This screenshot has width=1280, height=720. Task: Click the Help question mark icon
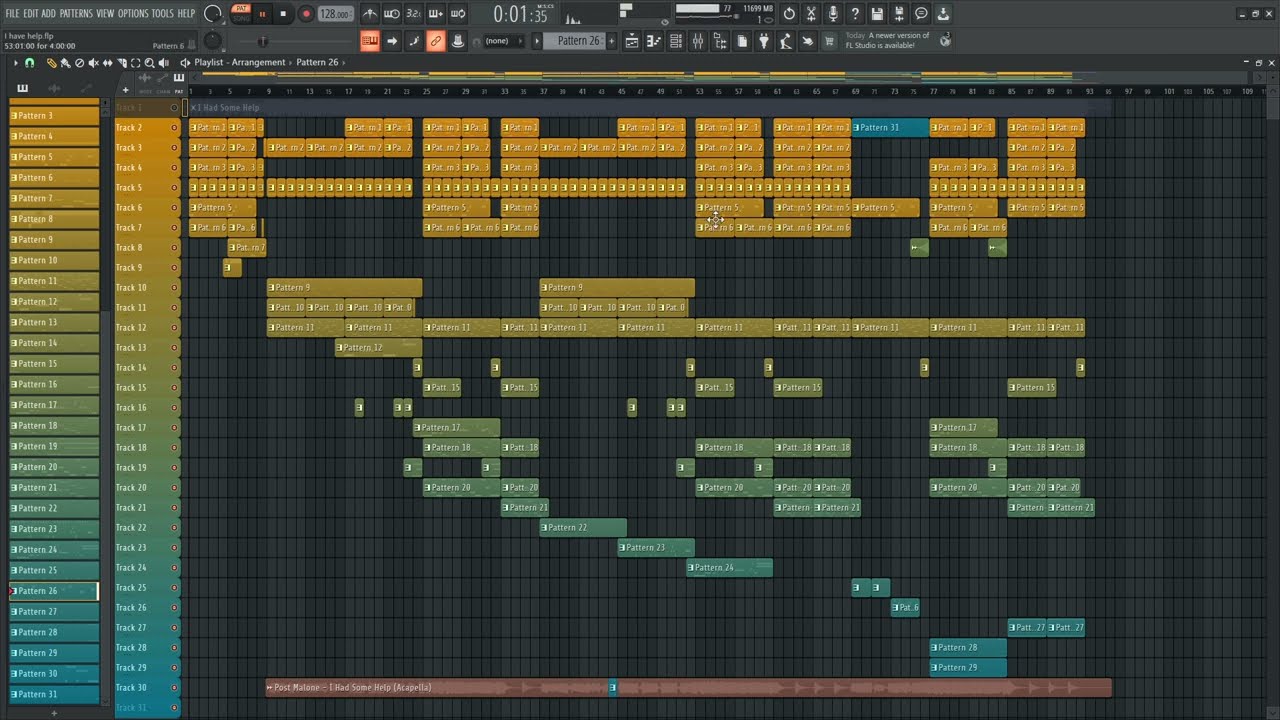pyautogui.click(x=855, y=14)
